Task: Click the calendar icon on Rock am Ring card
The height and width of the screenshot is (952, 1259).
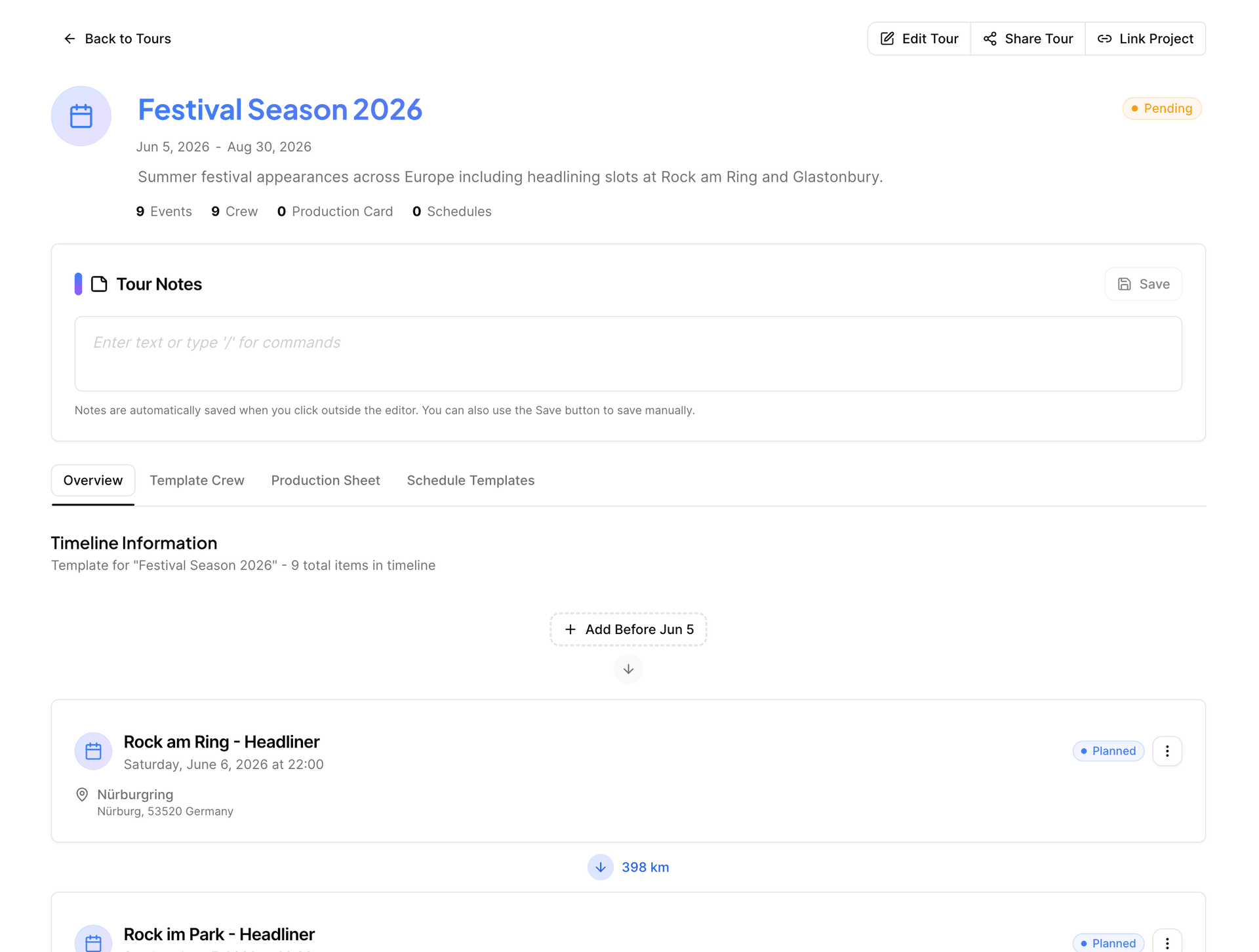Action: [x=93, y=751]
